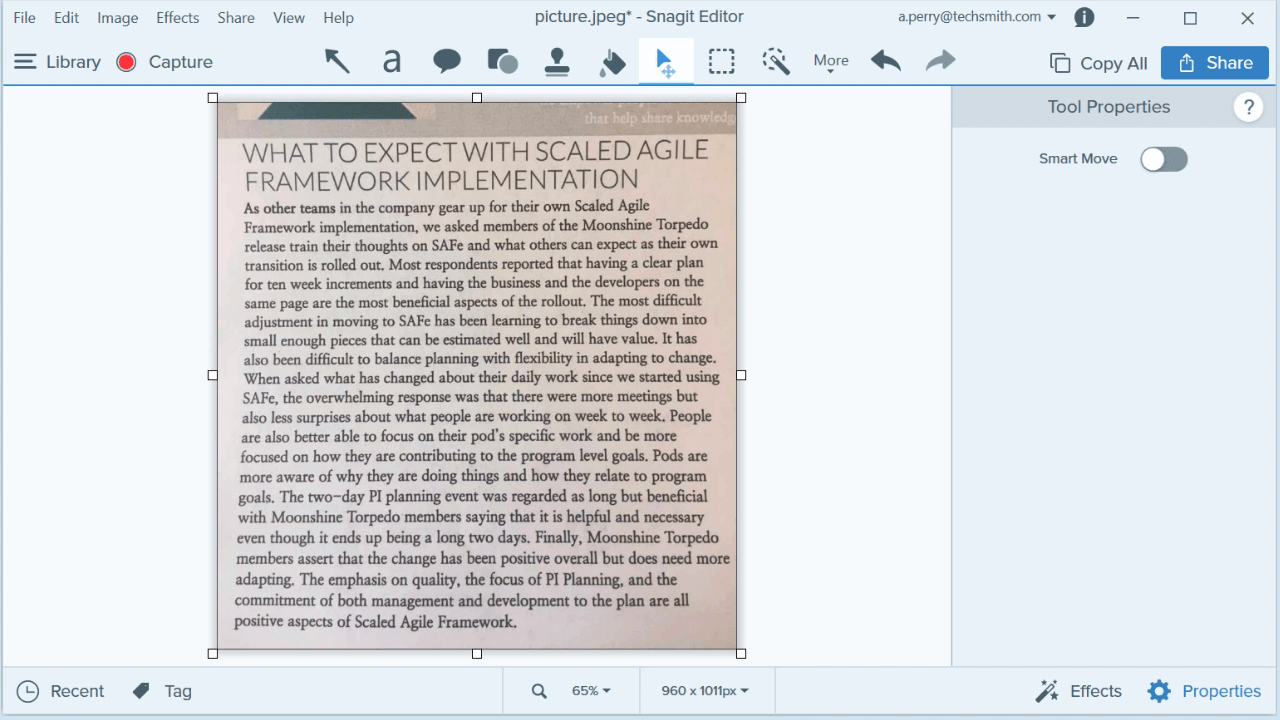Open the Effects panel

tap(1078, 690)
